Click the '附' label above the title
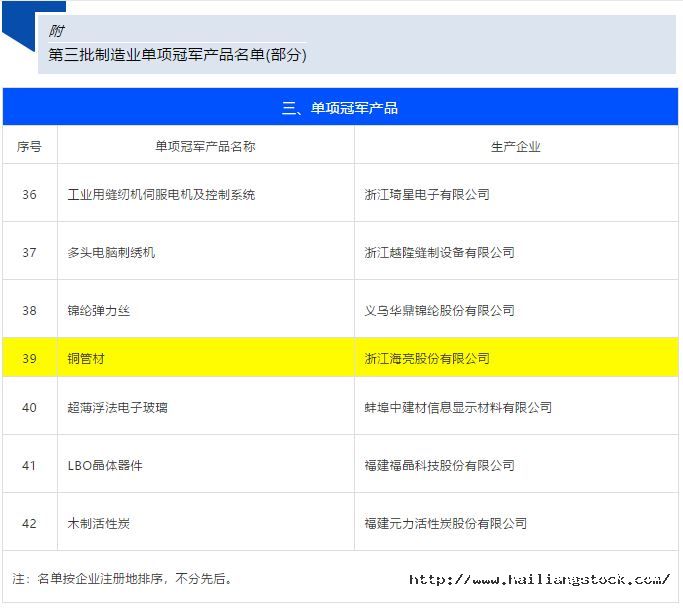683x609 pixels. pos(56,31)
